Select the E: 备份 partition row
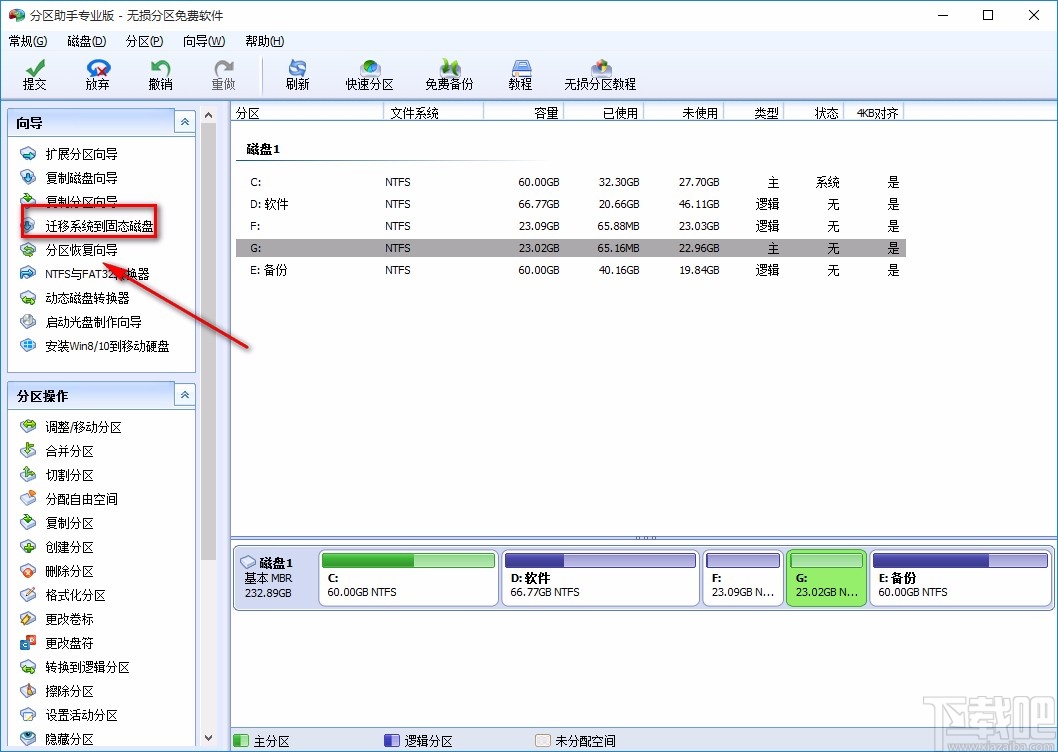Image resolution: width=1058 pixels, height=752 pixels. (571, 270)
